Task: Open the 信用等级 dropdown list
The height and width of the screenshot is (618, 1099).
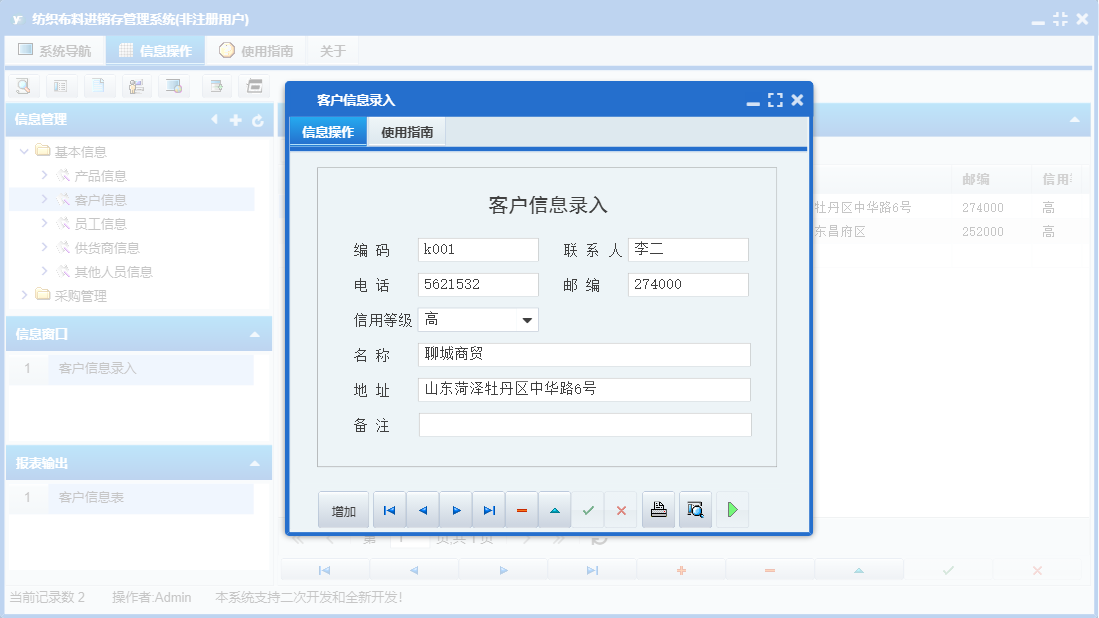Action: pyautogui.click(x=528, y=318)
